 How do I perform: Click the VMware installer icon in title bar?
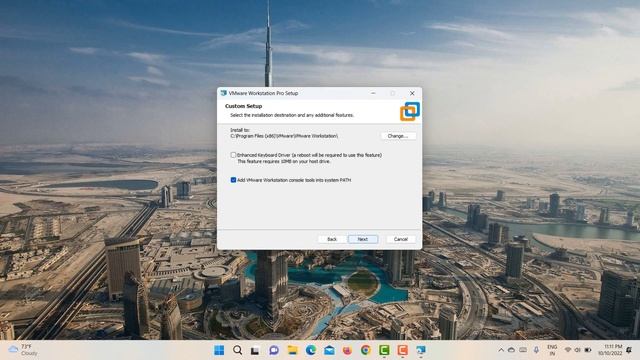pos(223,93)
